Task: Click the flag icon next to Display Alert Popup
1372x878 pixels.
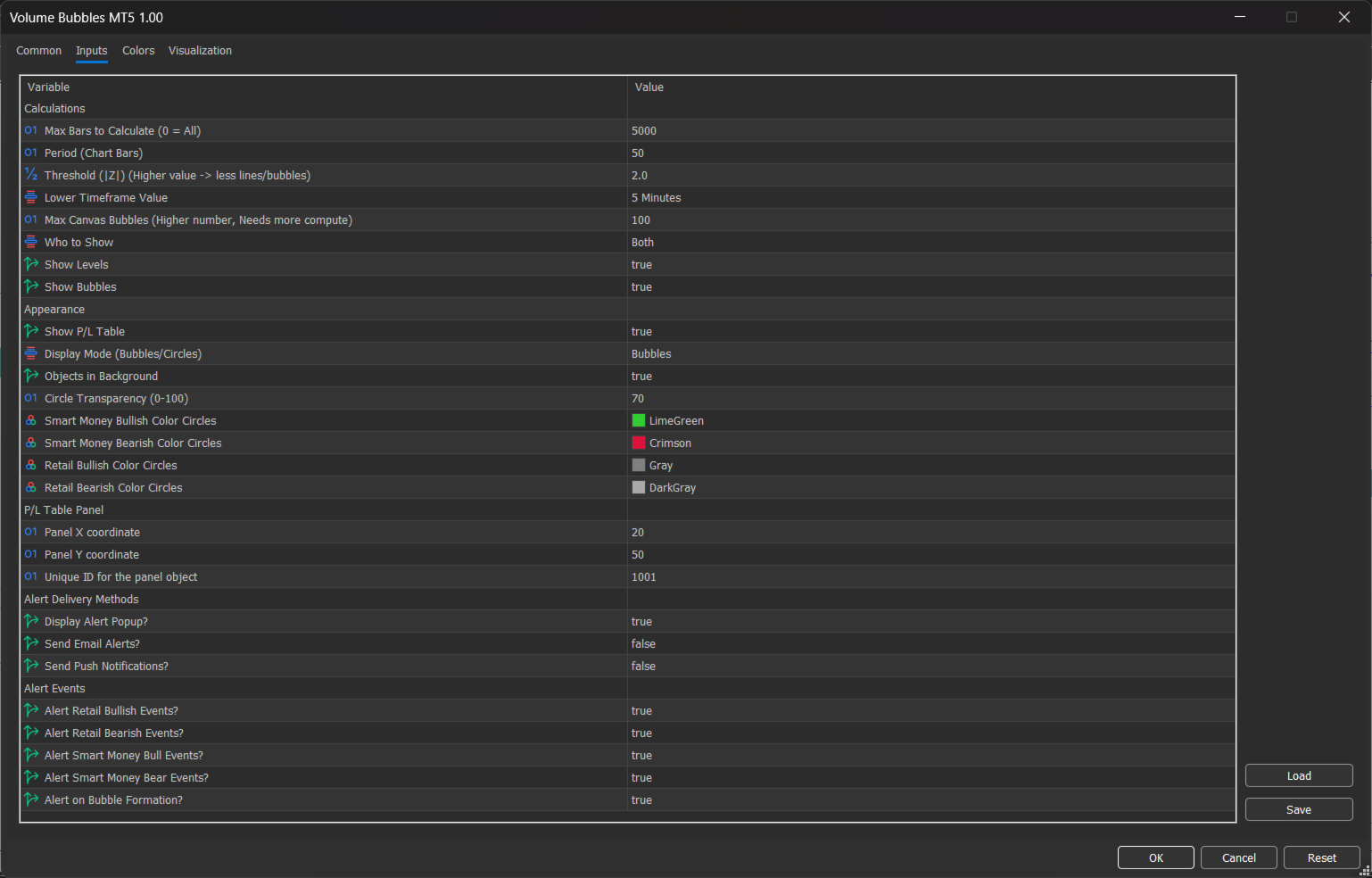Action: pyautogui.click(x=31, y=621)
